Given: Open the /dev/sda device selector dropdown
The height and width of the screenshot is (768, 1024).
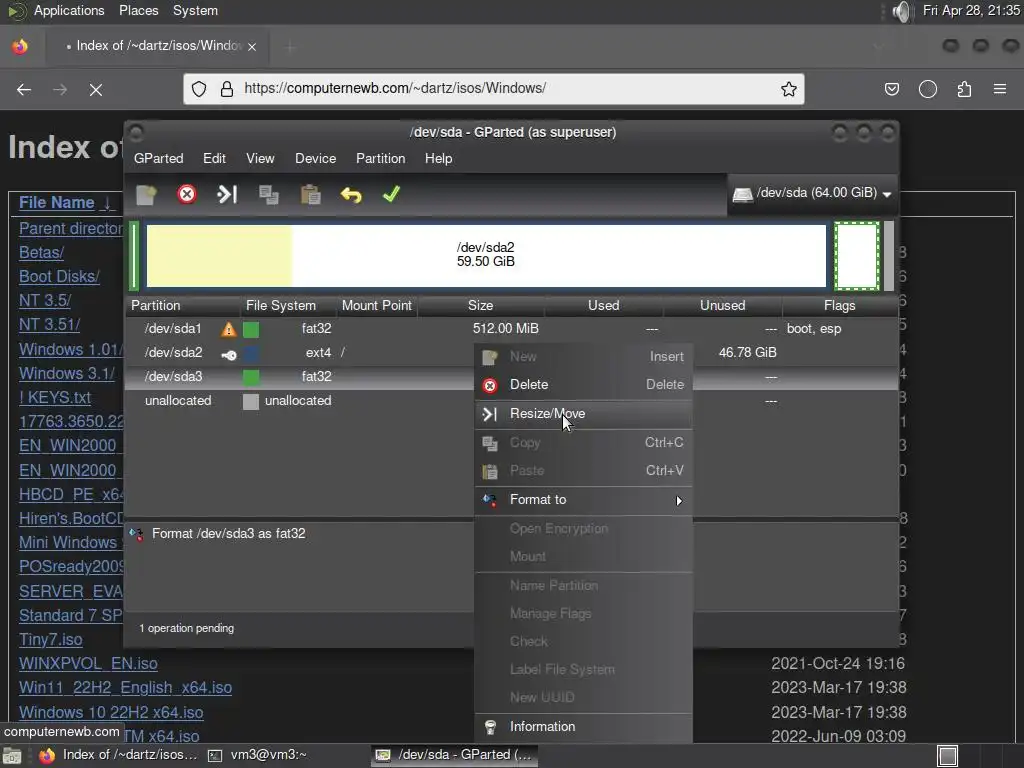Looking at the screenshot, I should click(812, 193).
